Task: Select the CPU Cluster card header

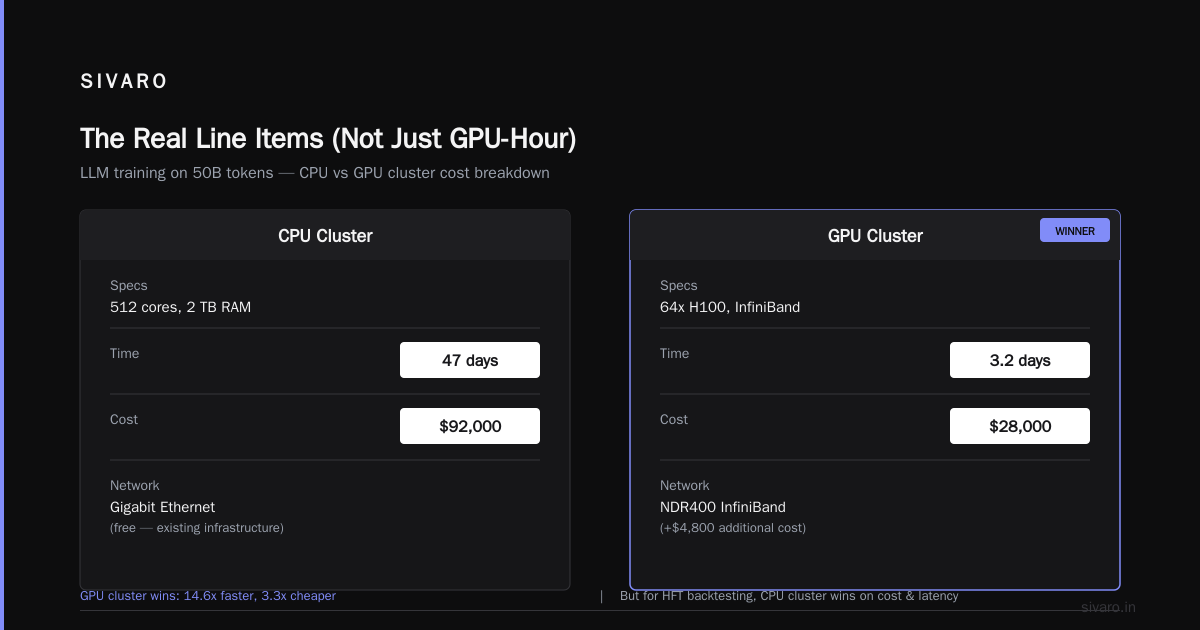Action: coord(325,236)
